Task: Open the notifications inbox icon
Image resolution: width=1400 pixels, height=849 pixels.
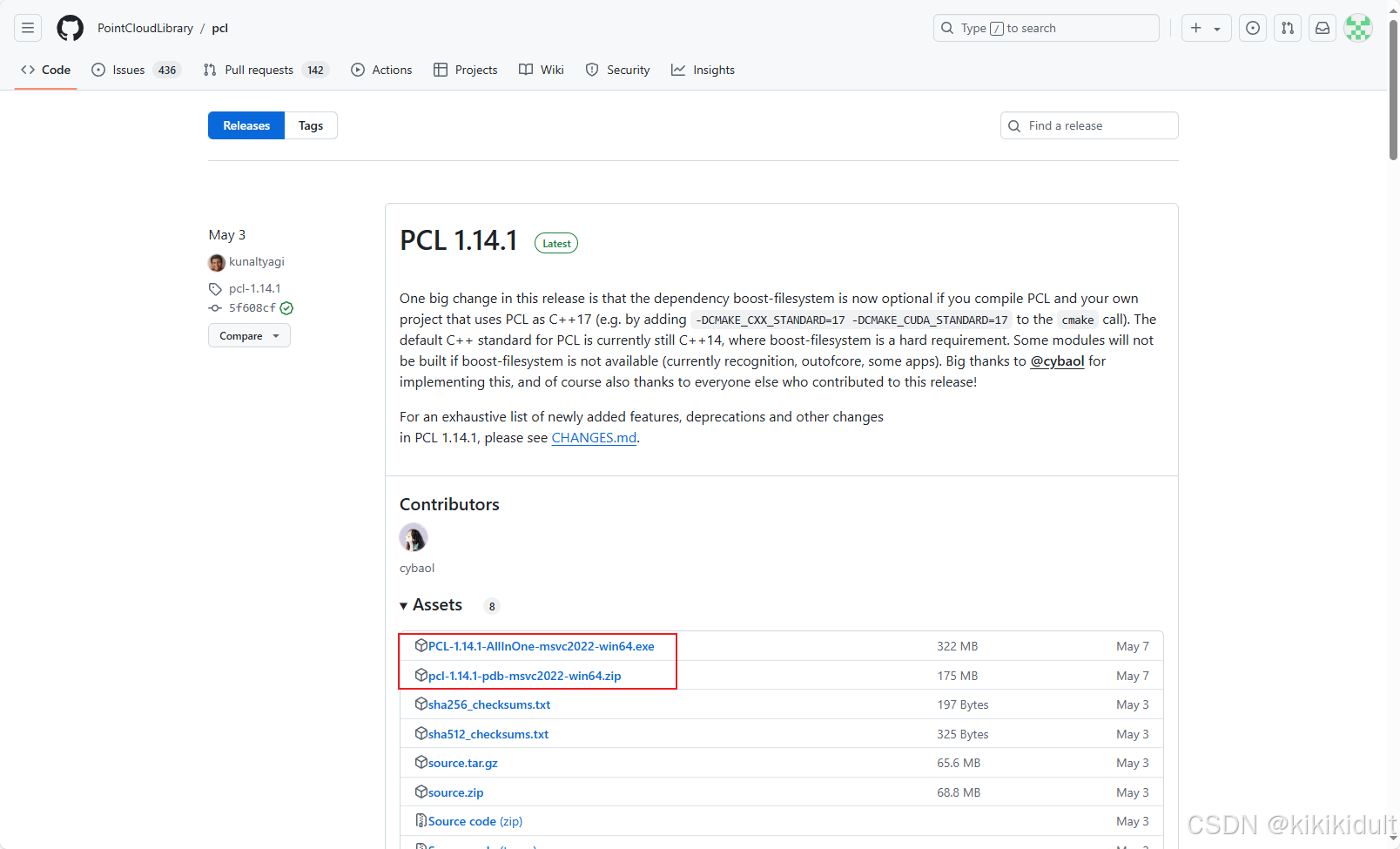Action: coord(1323,28)
